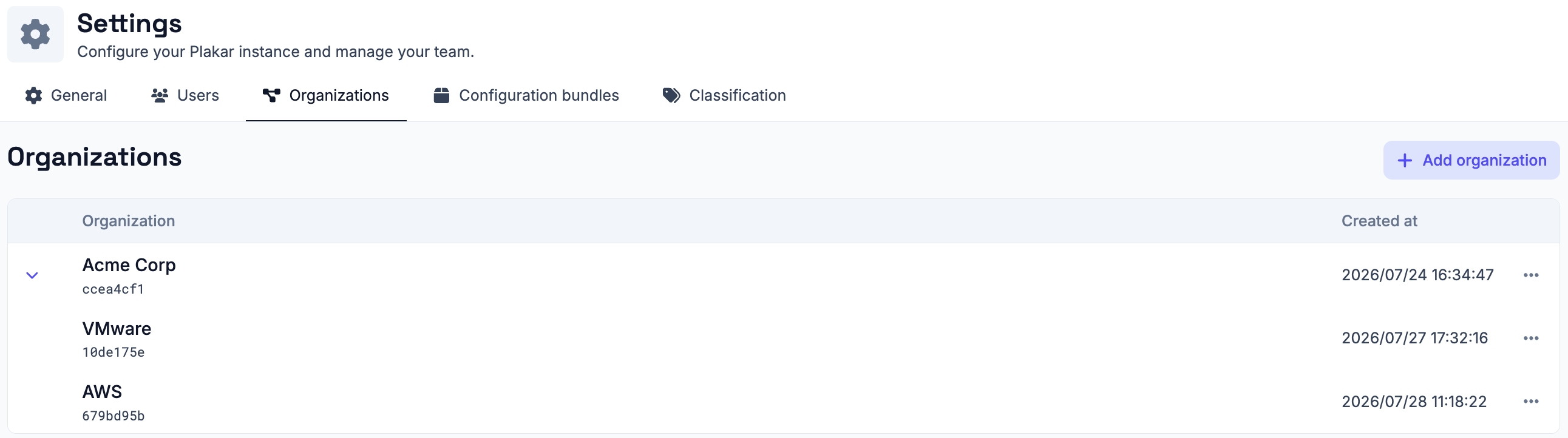Open the more options menu for Acme Corp
The image size is (1568, 438).
[x=1531, y=275]
